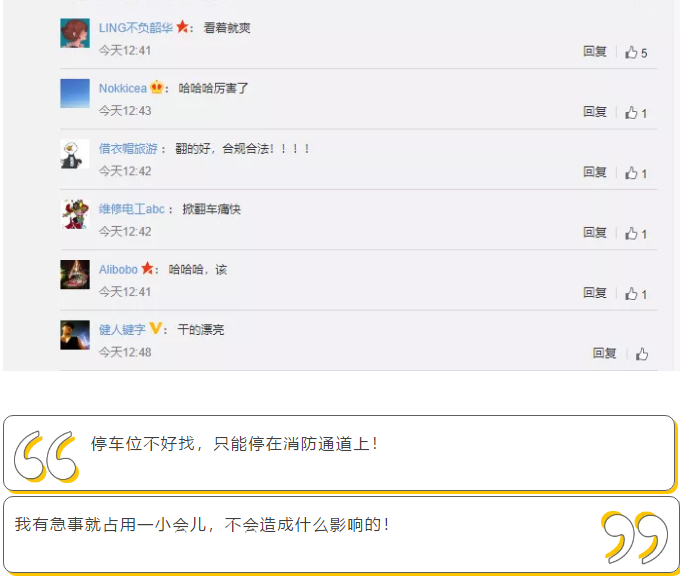Click 回复 under Alibobo's comment
The image size is (682, 583).
click(595, 293)
